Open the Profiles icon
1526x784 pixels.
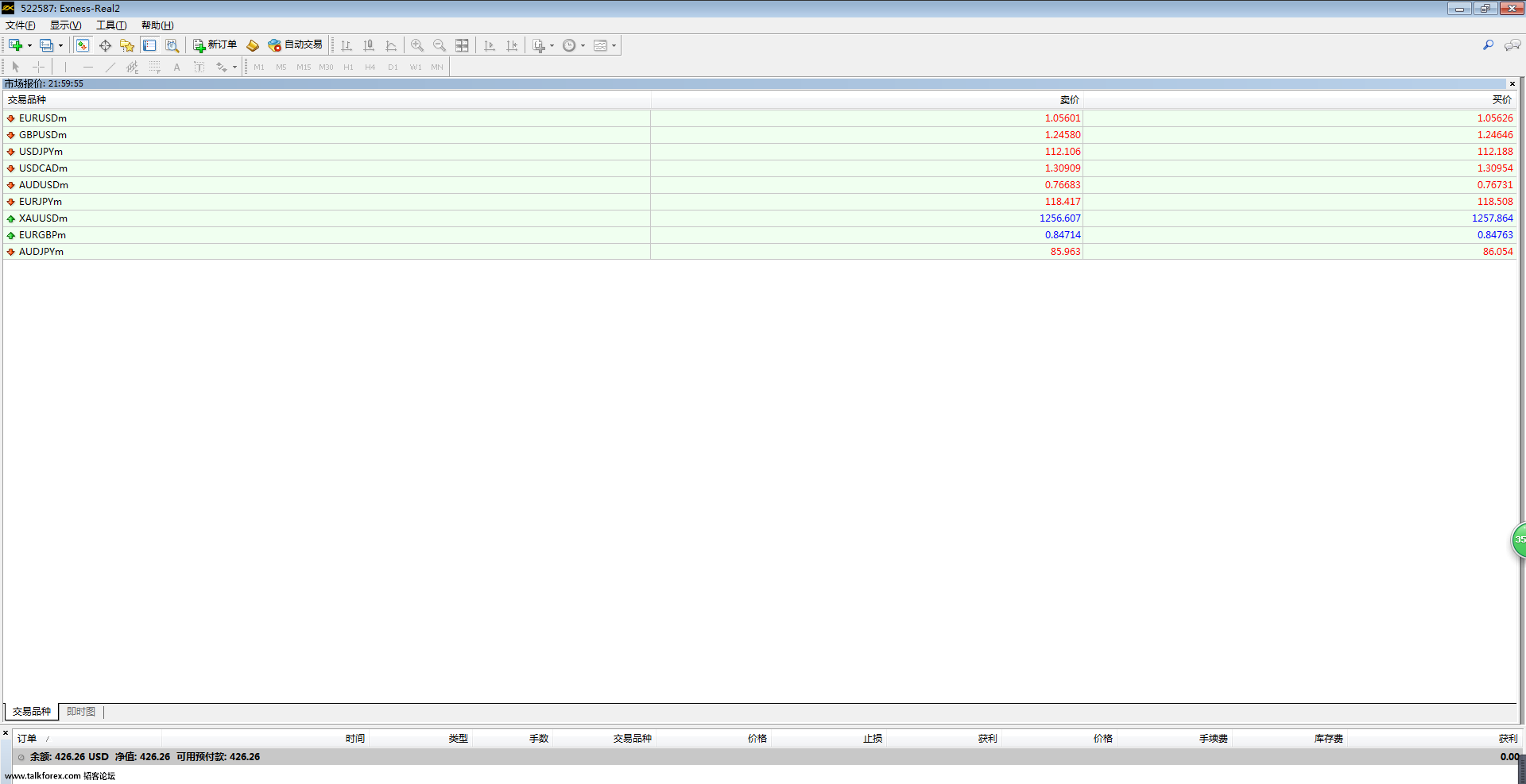[x=47, y=45]
